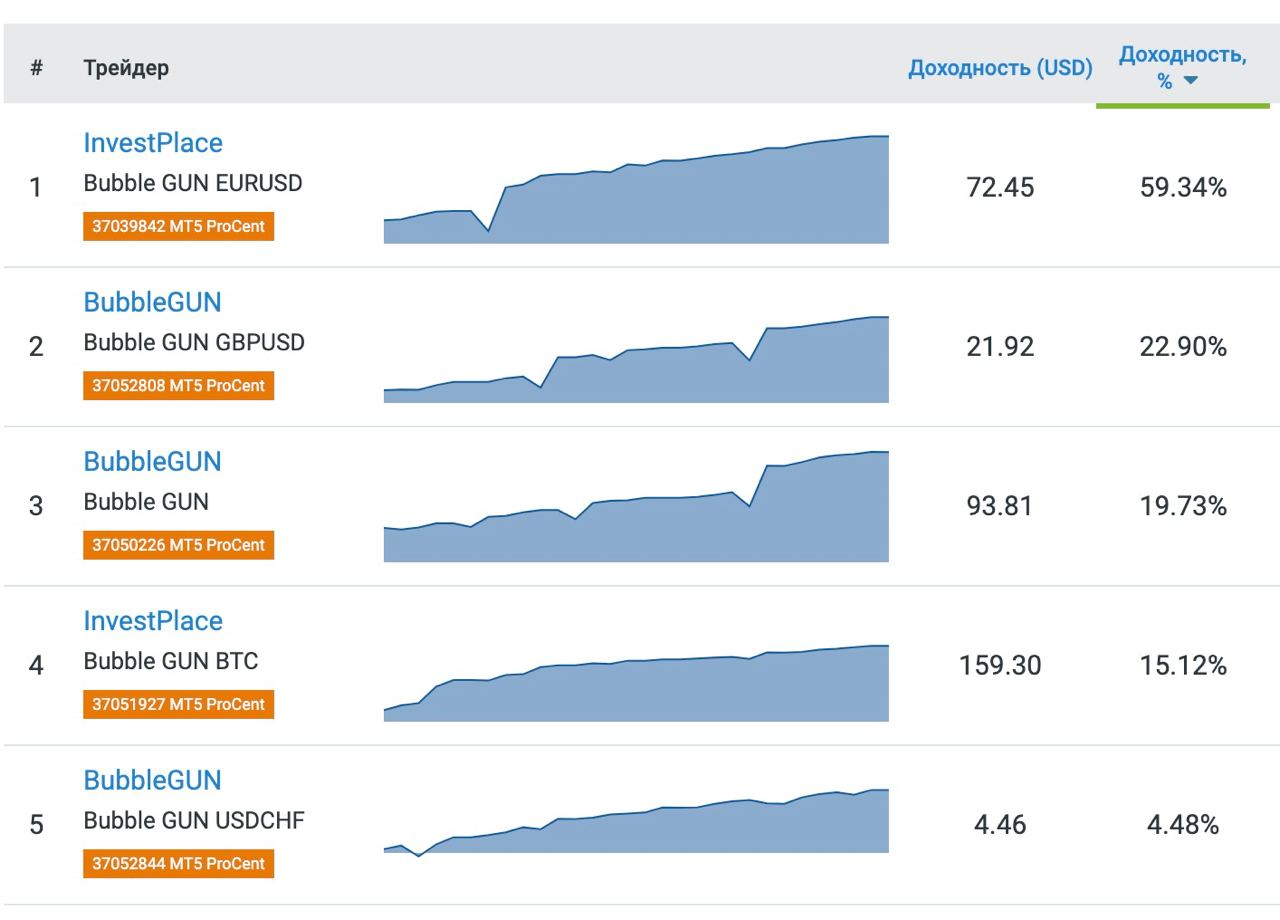1280x920 pixels.
Task: Open the row 3 Bubble GUN profit chart
Action: pos(636,506)
